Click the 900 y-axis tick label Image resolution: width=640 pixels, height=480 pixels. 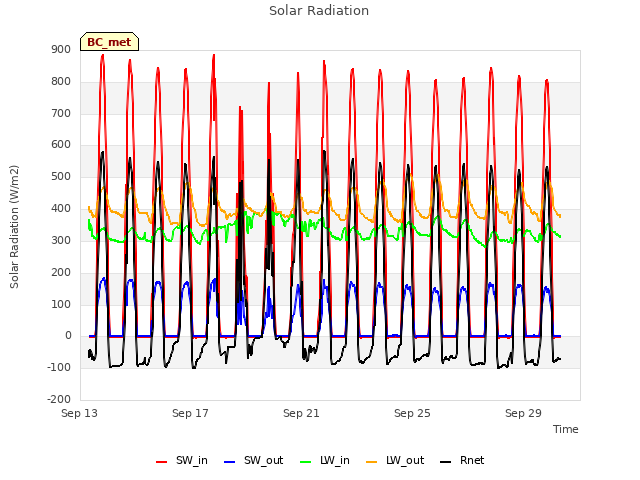[x=61, y=50]
